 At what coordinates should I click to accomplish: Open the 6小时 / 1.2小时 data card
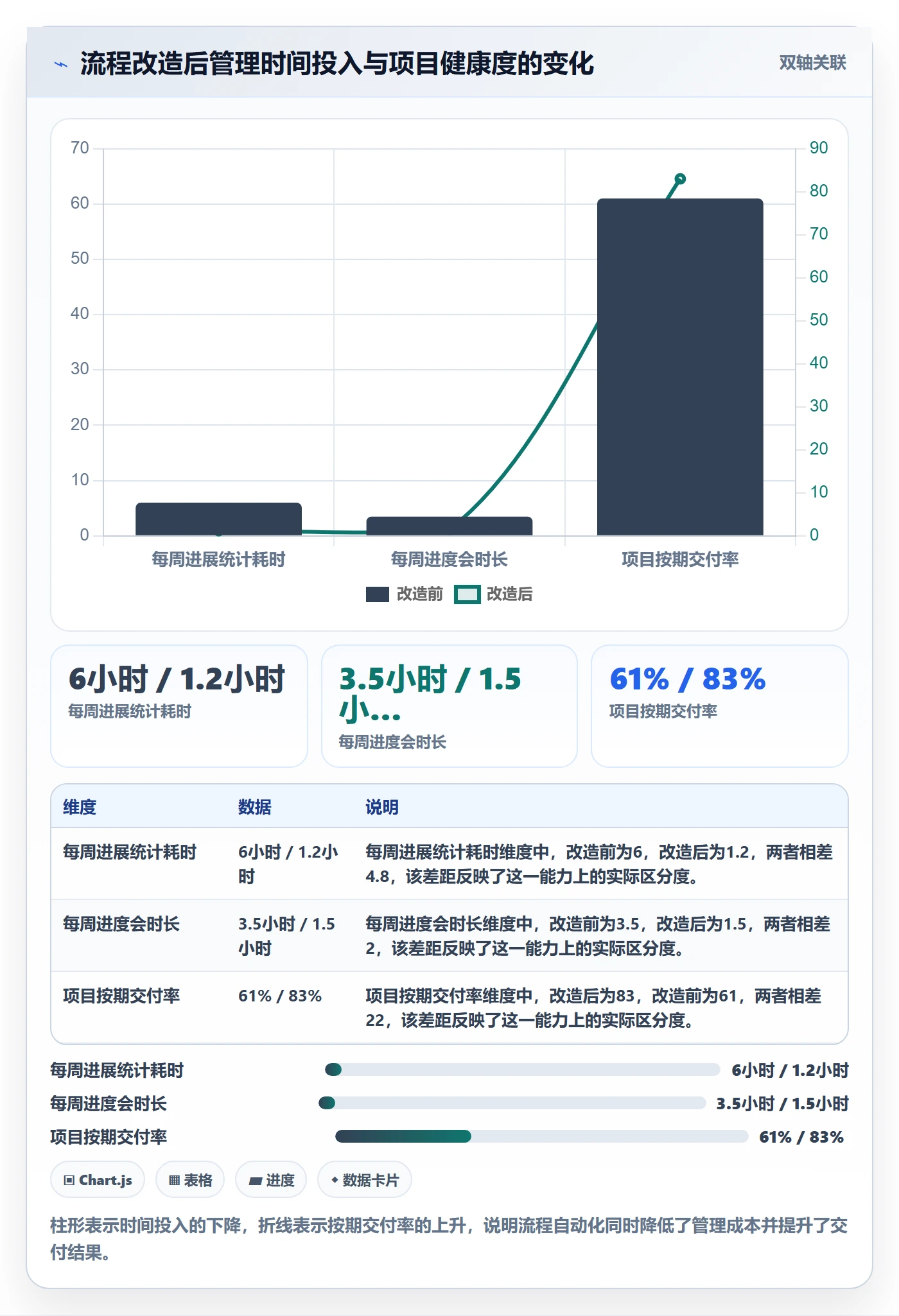[179, 706]
